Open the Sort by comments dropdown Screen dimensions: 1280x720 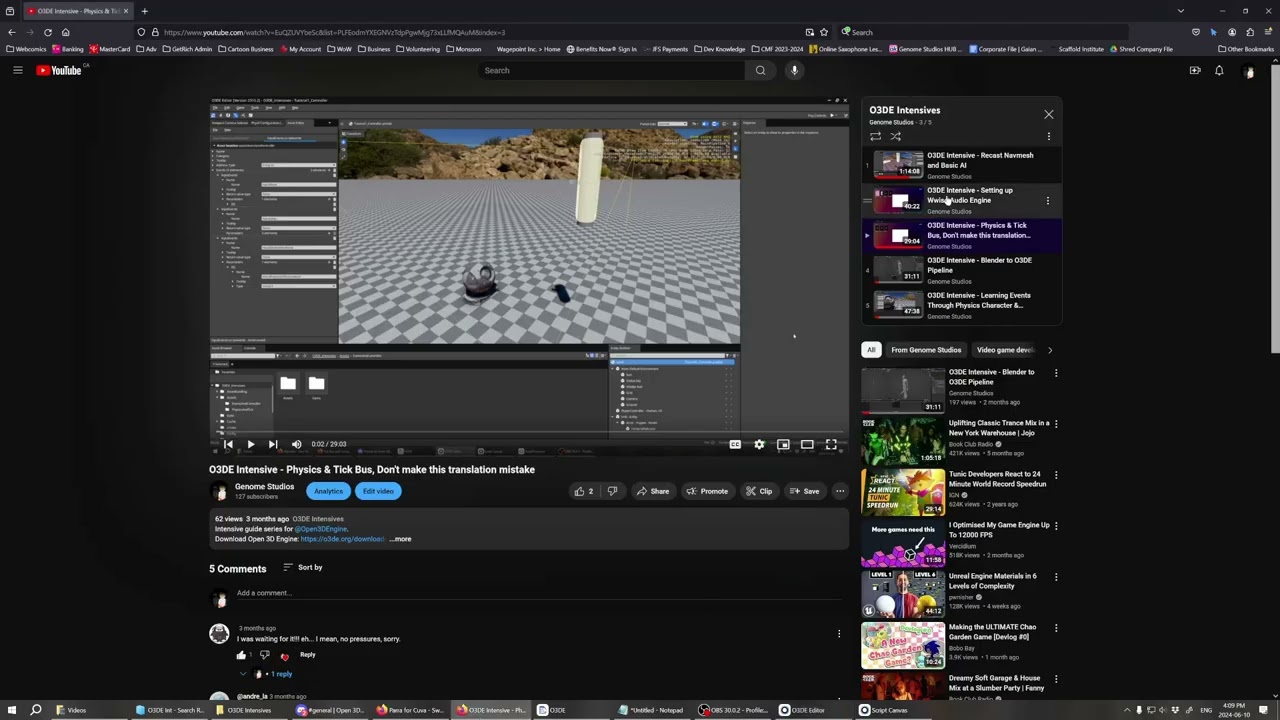pyautogui.click(x=303, y=568)
